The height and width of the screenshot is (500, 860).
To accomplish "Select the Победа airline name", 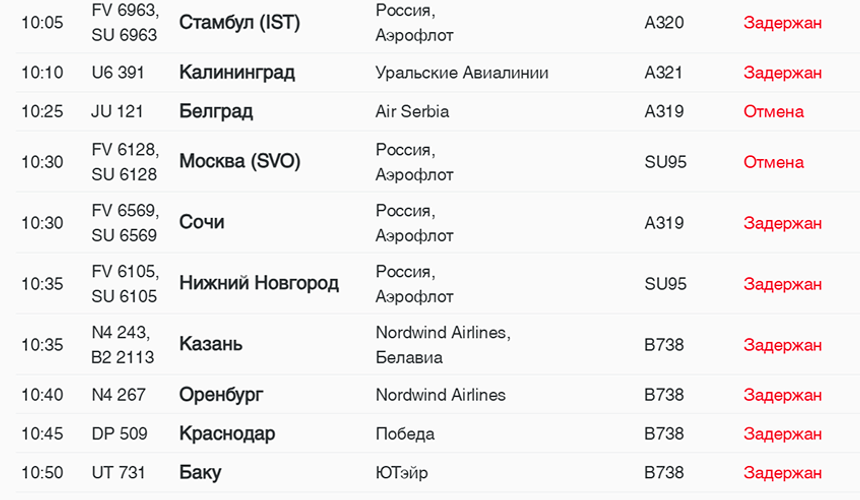I will pyautogui.click(x=405, y=434).
